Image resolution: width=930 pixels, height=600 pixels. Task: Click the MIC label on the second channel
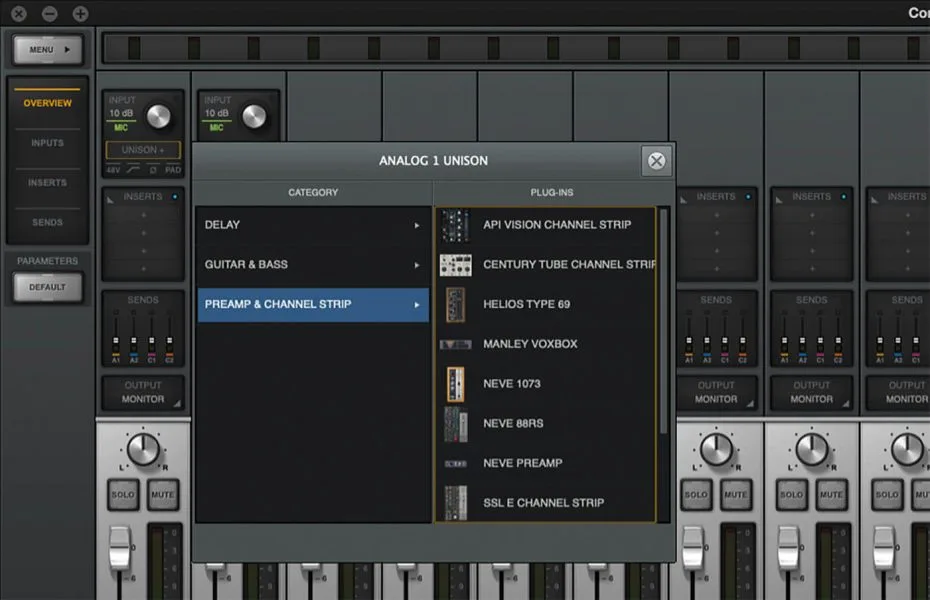pyautogui.click(x=216, y=127)
